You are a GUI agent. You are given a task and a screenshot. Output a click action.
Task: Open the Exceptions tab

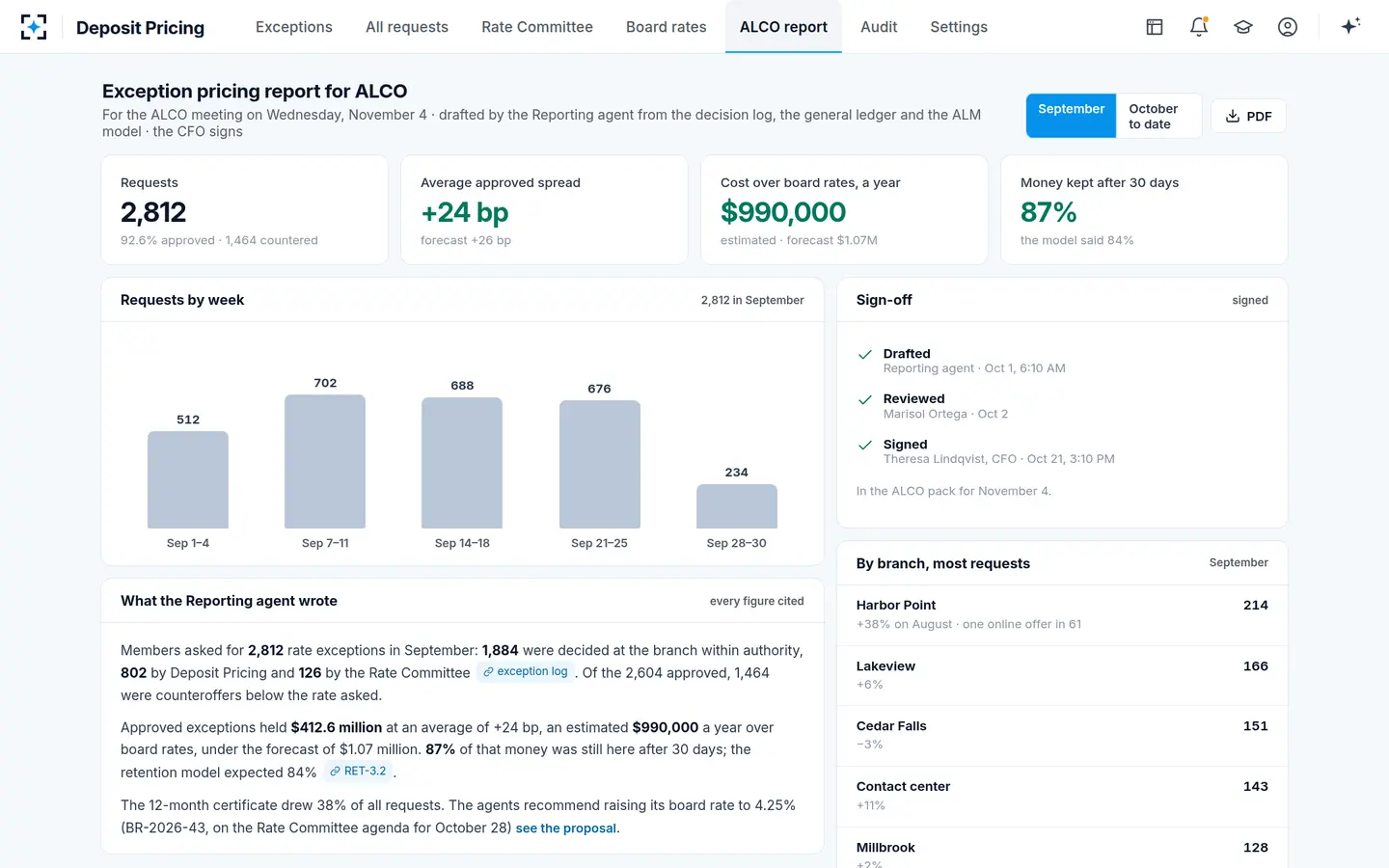coord(294,27)
